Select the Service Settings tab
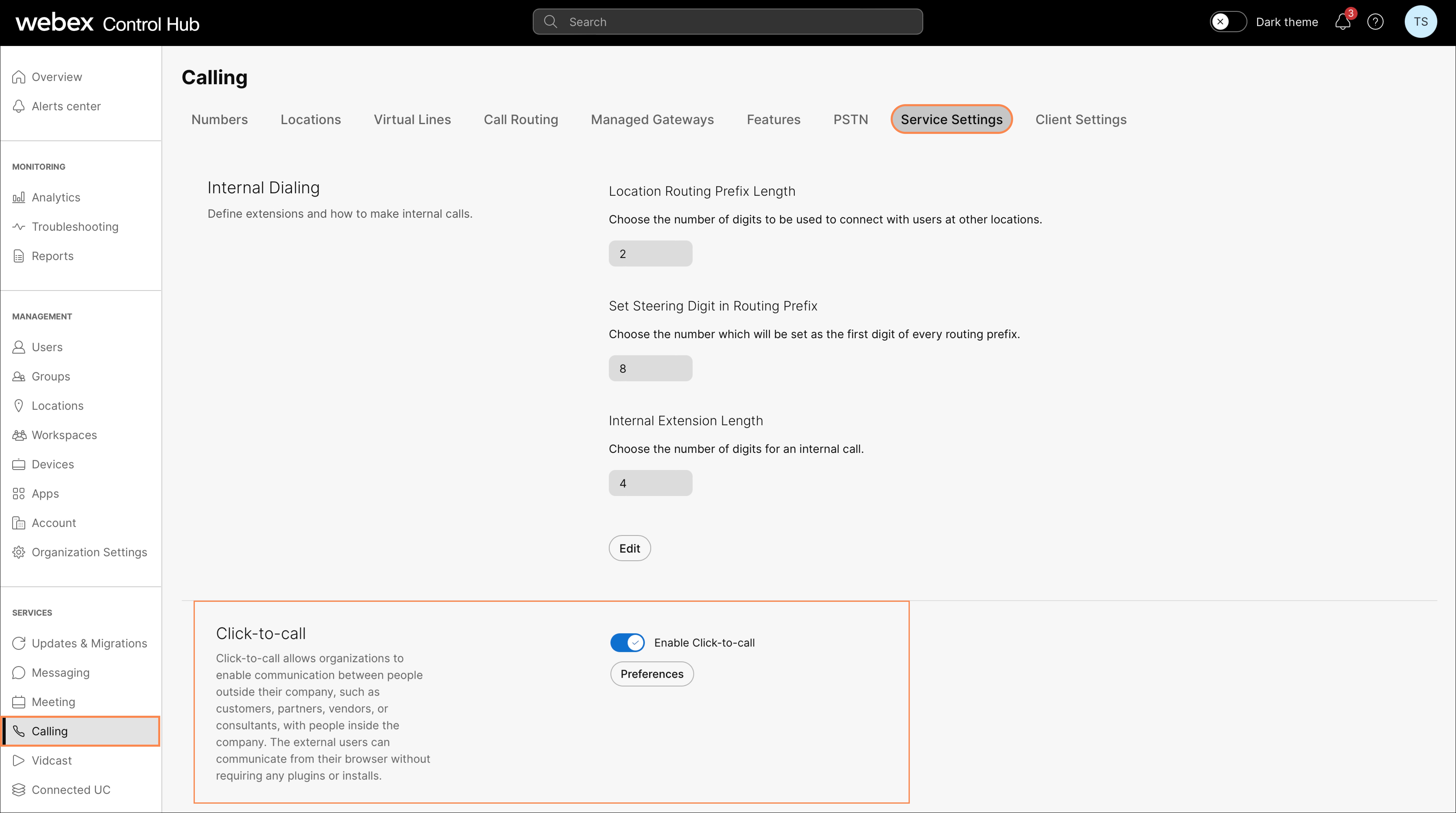The image size is (1456, 813). (x=952, y=119)
